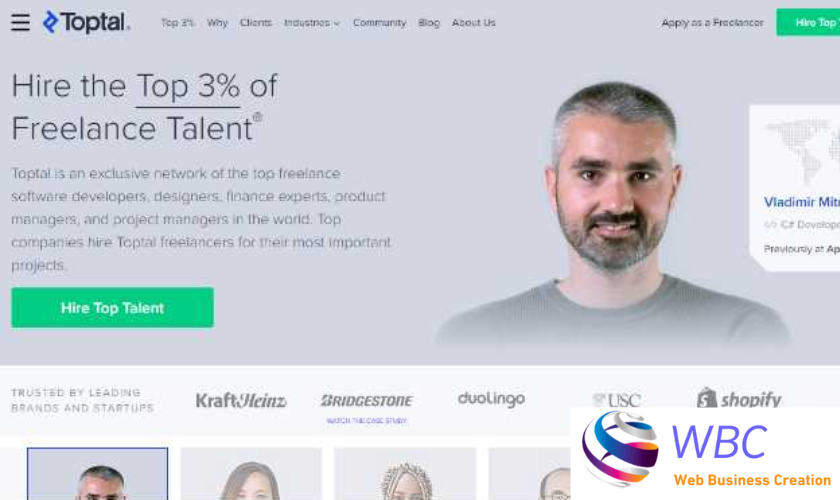Open the hamburger menu icon
This screenshot has width=840, height=500.
click(20, 23)
